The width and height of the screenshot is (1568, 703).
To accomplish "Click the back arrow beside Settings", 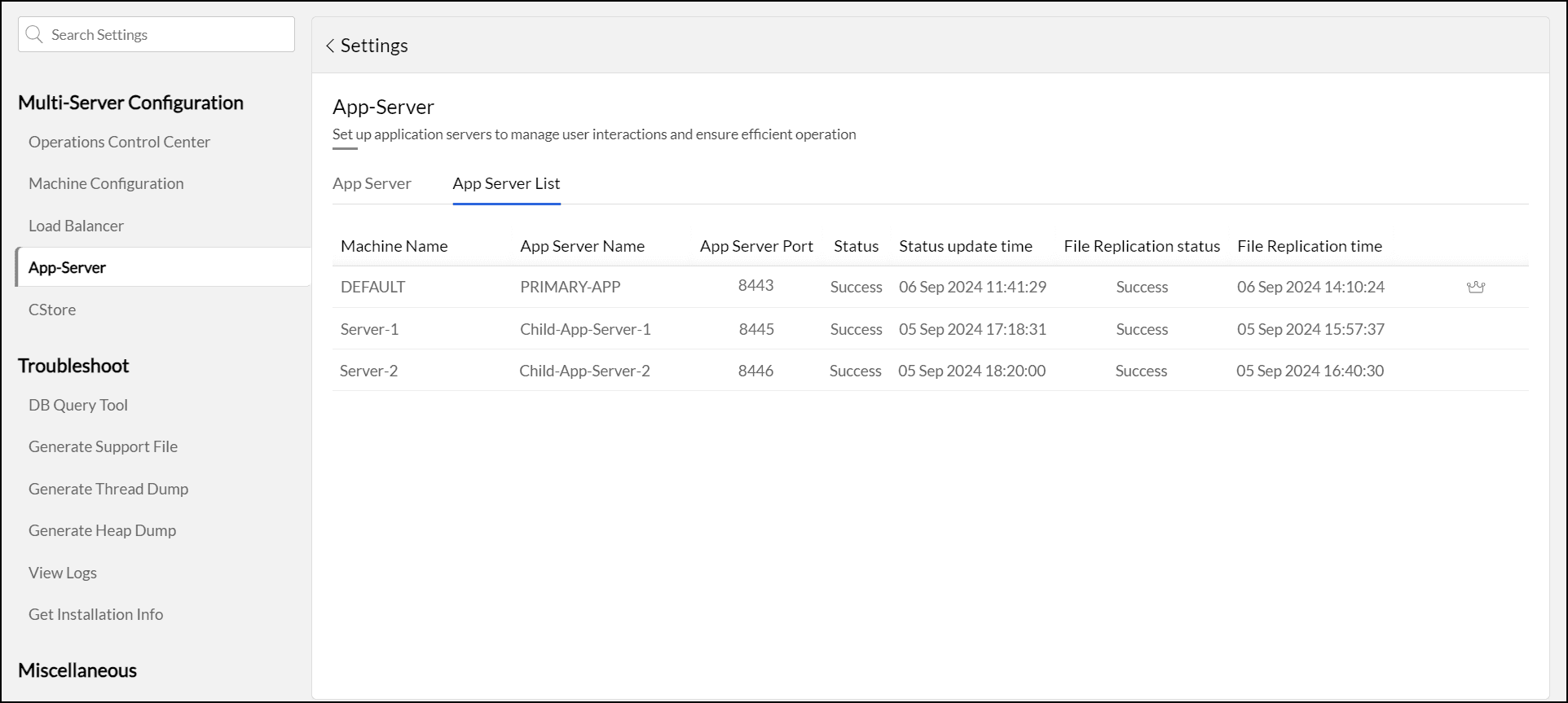I will coord(330,46).
